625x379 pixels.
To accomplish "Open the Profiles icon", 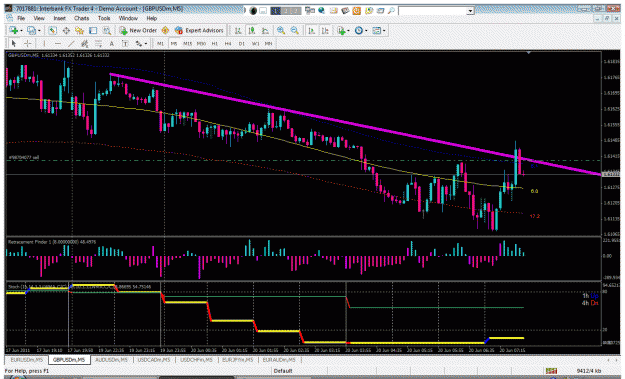I will tap(31, 30).
